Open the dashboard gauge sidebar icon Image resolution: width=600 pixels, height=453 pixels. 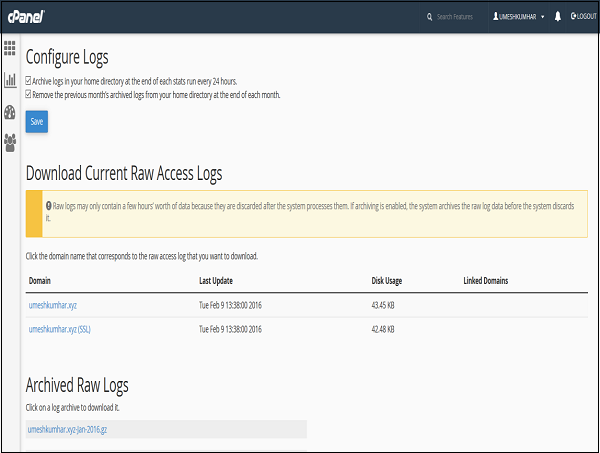pyautogui.click(x=10, y=111)
